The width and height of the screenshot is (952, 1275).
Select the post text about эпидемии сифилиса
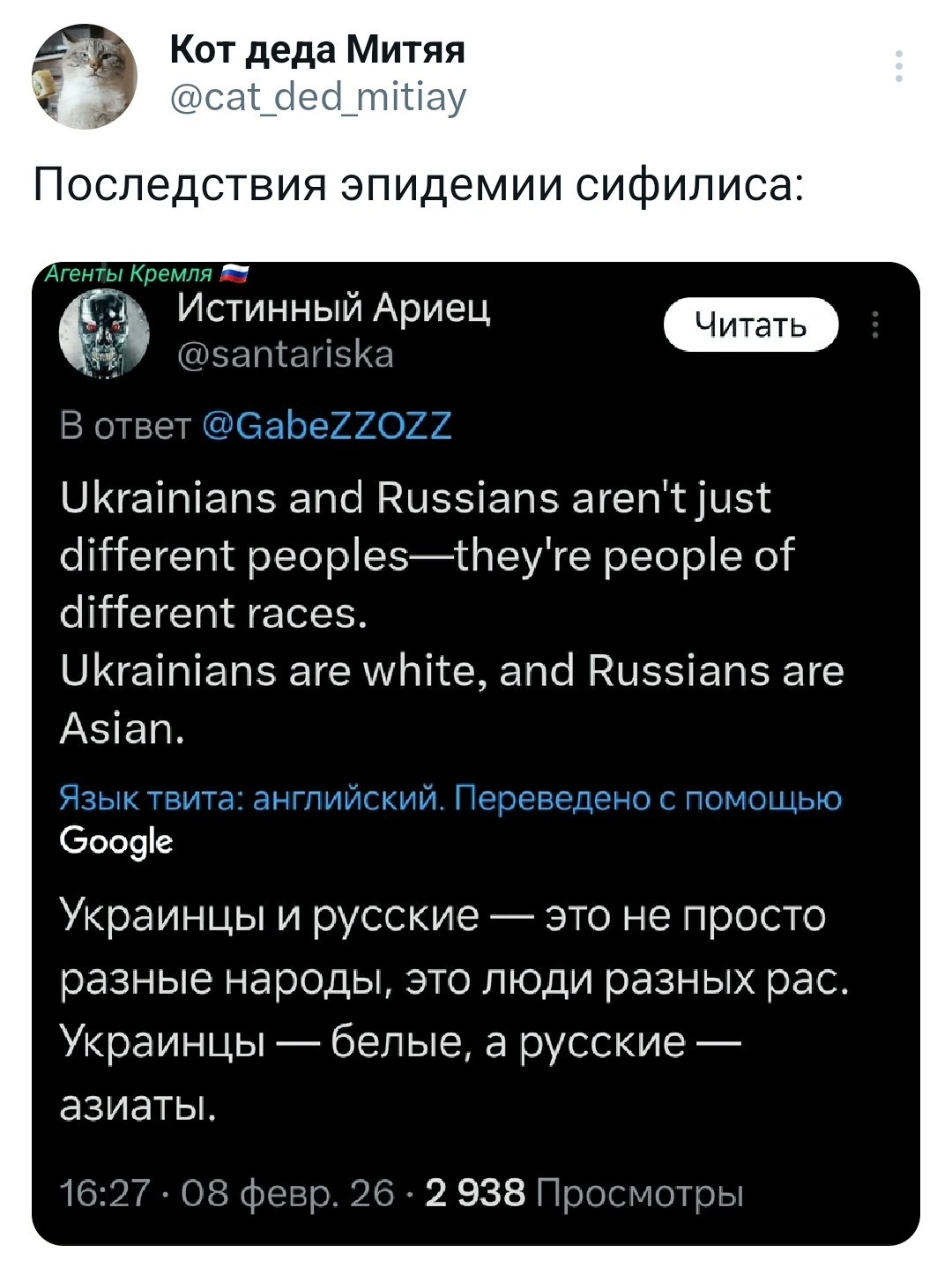[418, 185]
